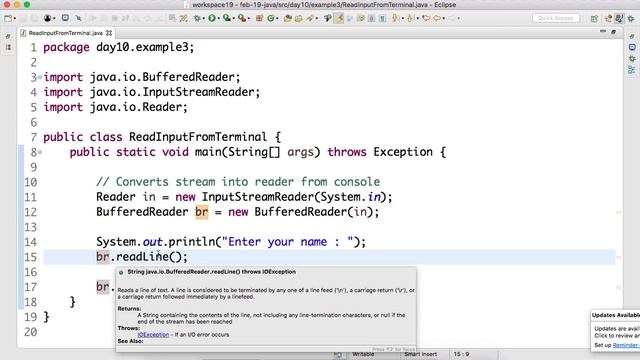Click the Smart Insert status bar field
Screen dimensions: 640x360
pos(420,354)
